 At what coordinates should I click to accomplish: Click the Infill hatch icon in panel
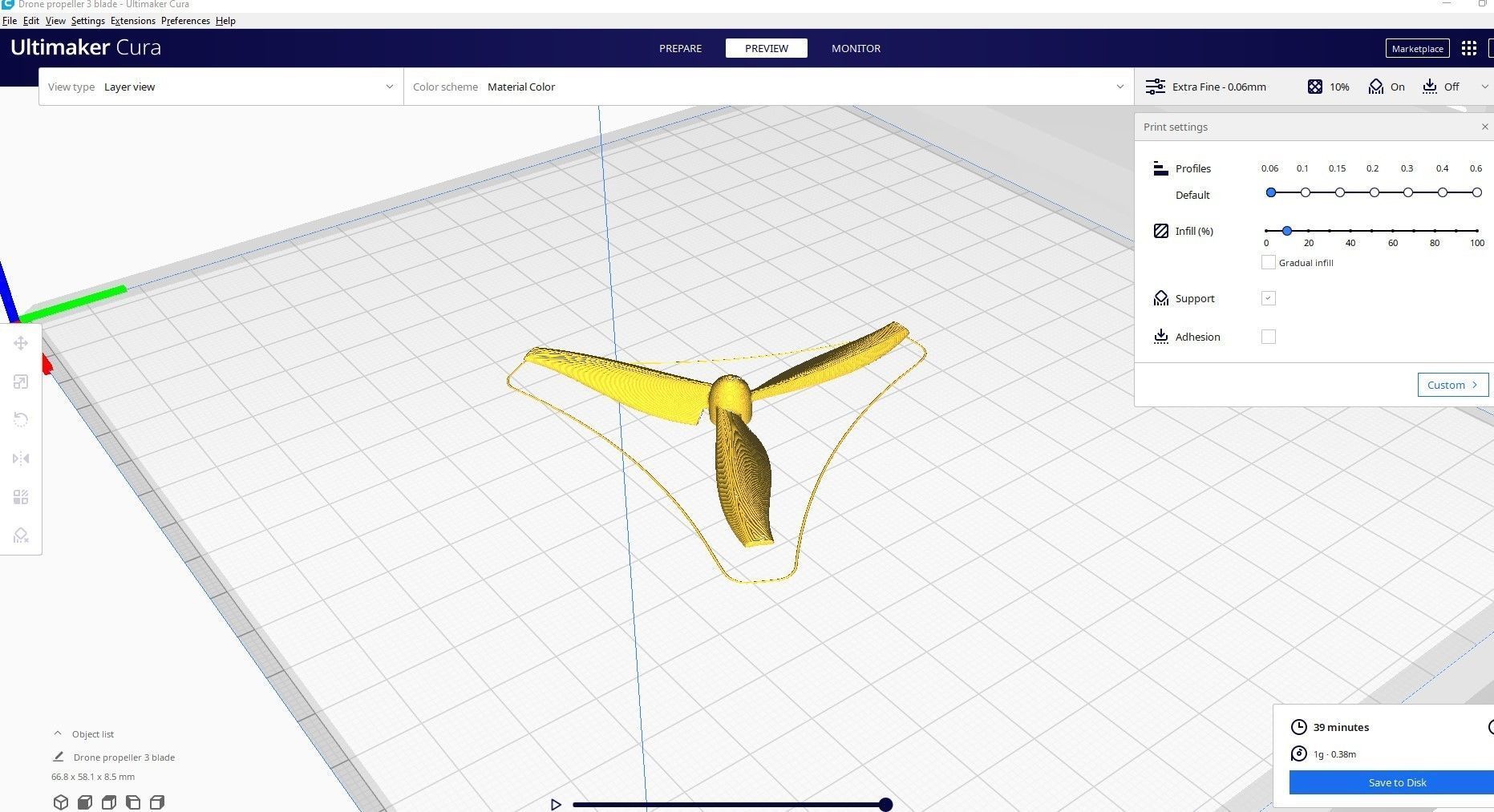pos(1160,231)
